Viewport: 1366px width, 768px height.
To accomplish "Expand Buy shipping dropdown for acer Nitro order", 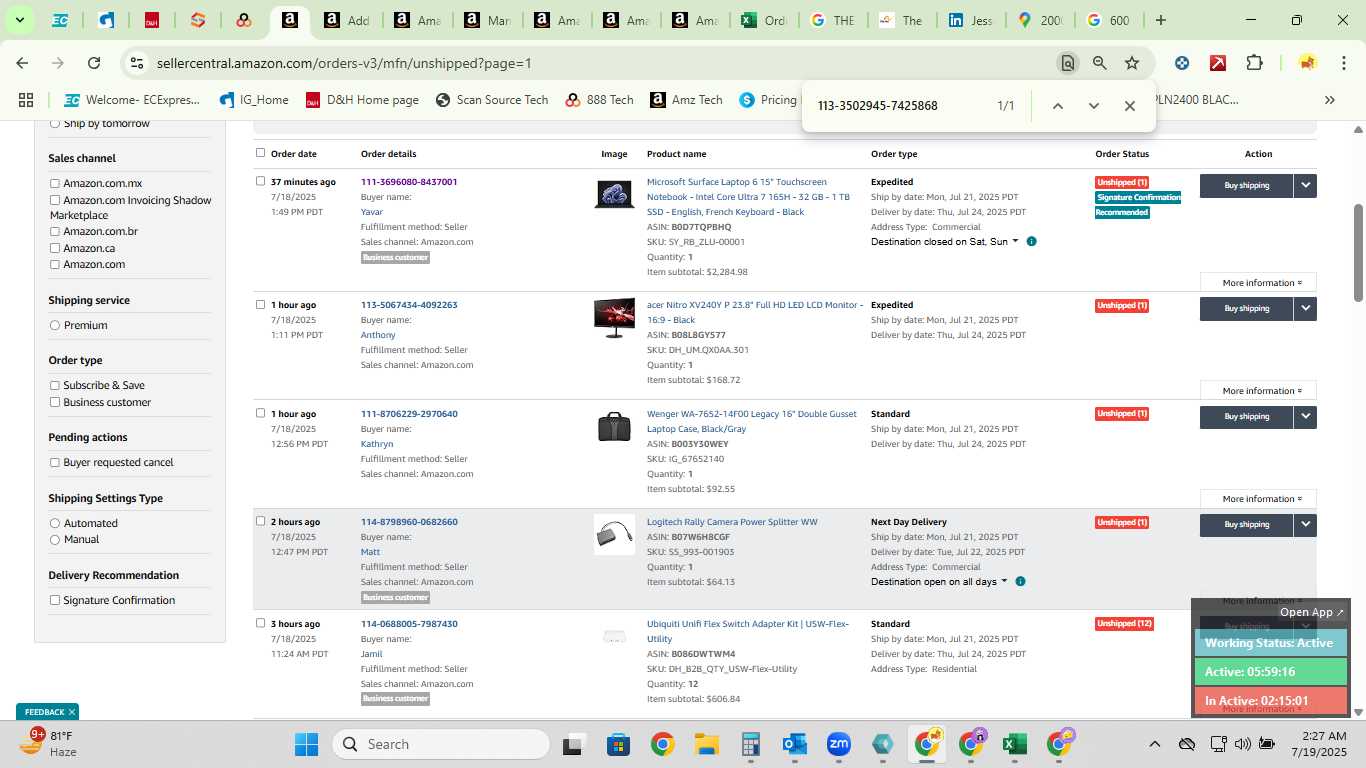I will [1305, 309].
